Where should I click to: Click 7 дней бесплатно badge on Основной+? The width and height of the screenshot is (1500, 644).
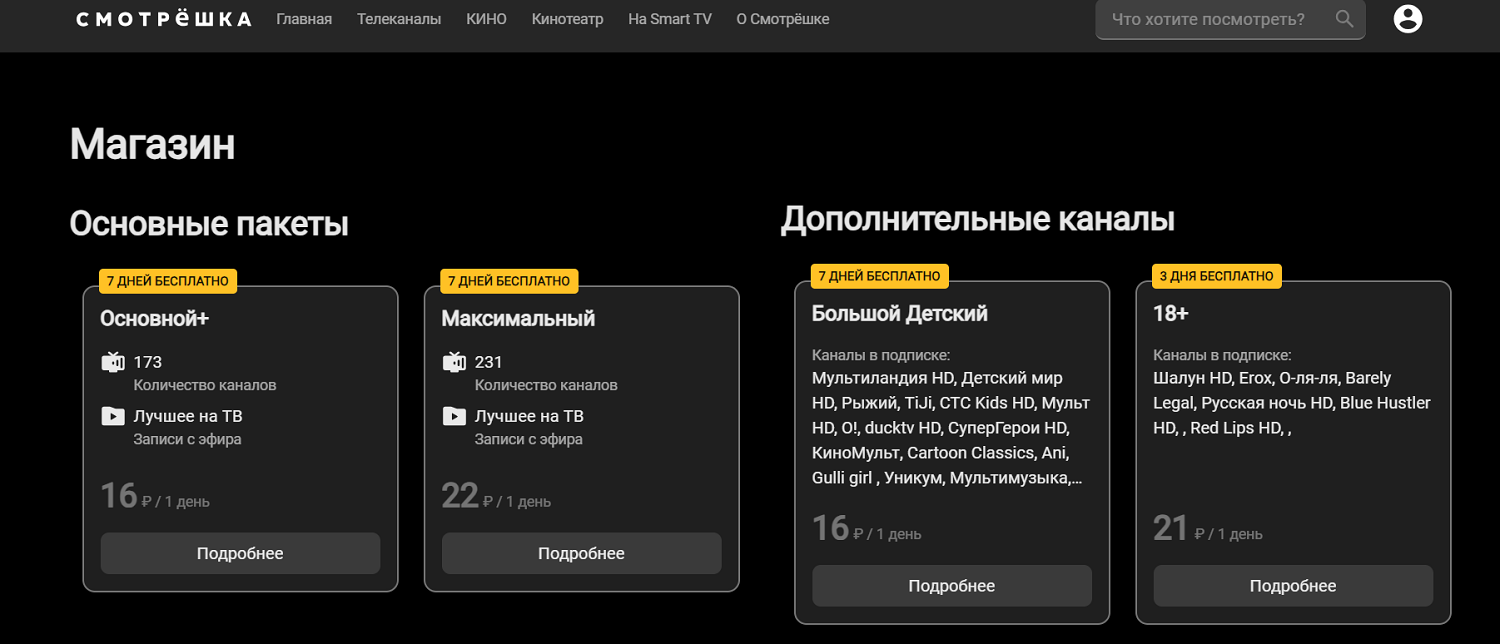tap(168, 281)
